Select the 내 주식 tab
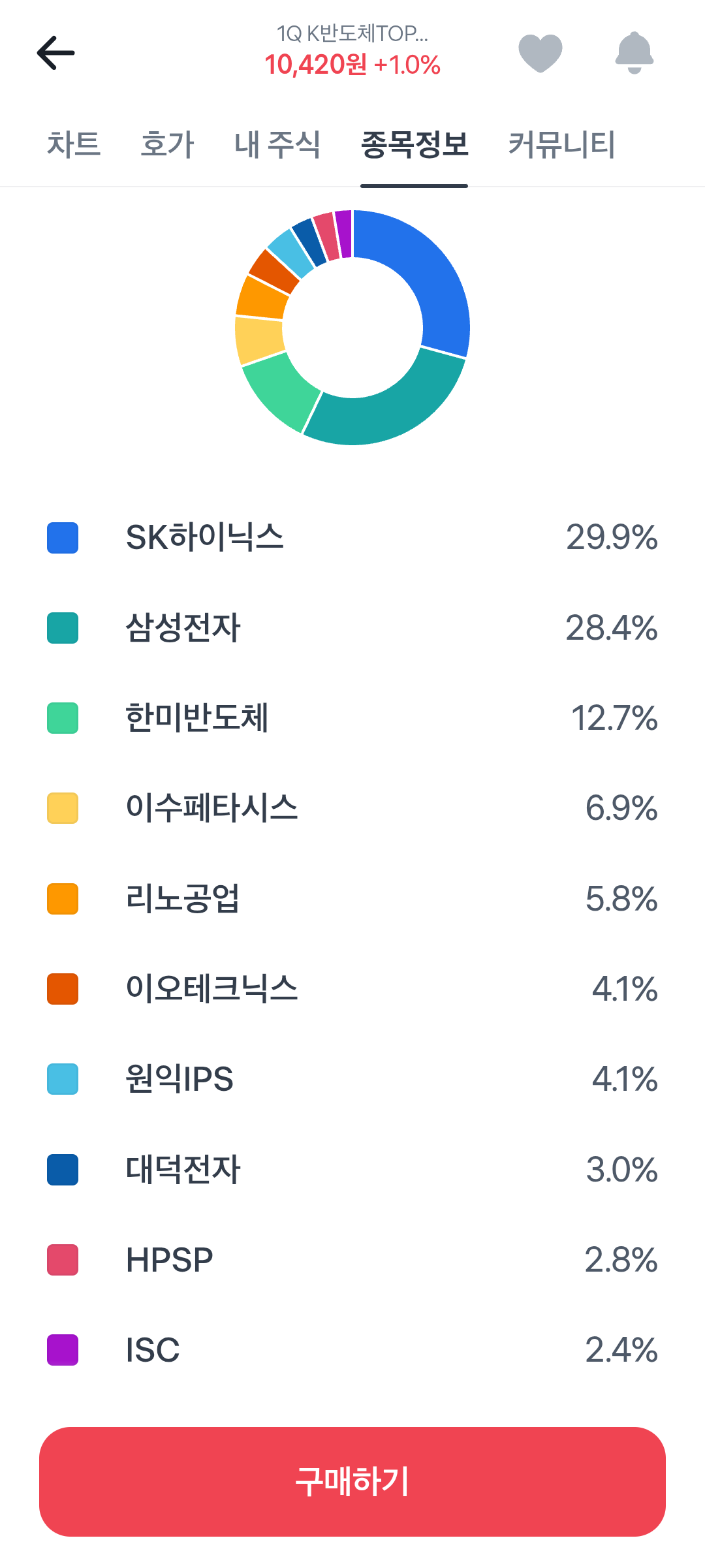 point(277,144)
